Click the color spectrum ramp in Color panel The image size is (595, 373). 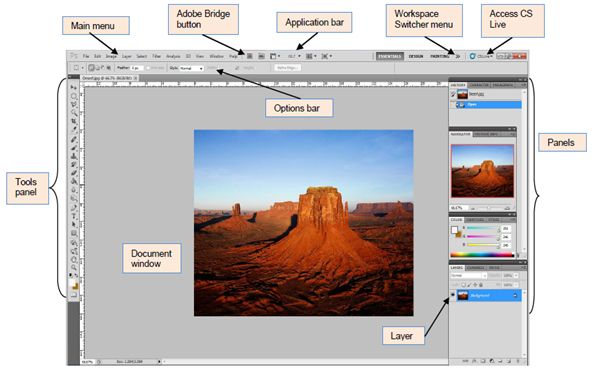[x=482, y=255]
